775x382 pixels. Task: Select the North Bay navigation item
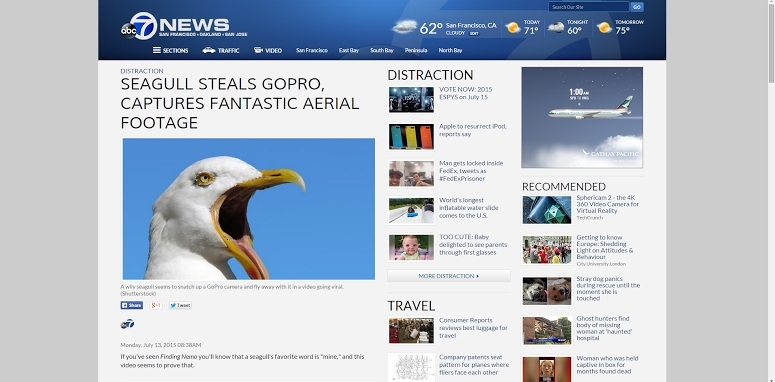(x=450, y=50)
